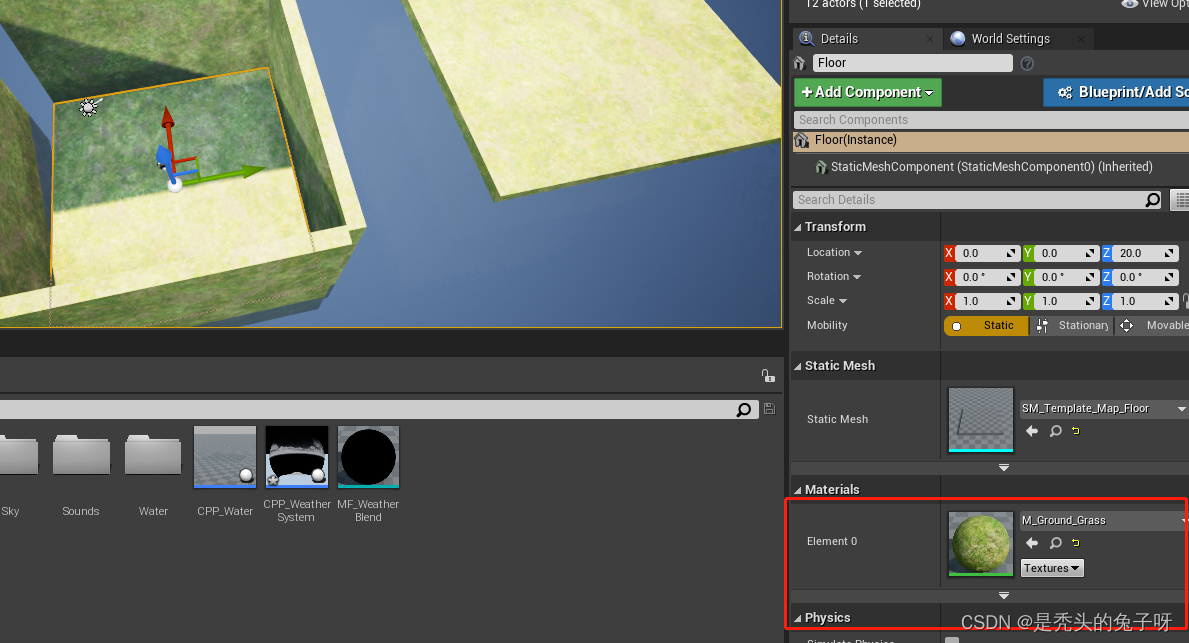Open the property matrix grid icon

(1179, 199)
